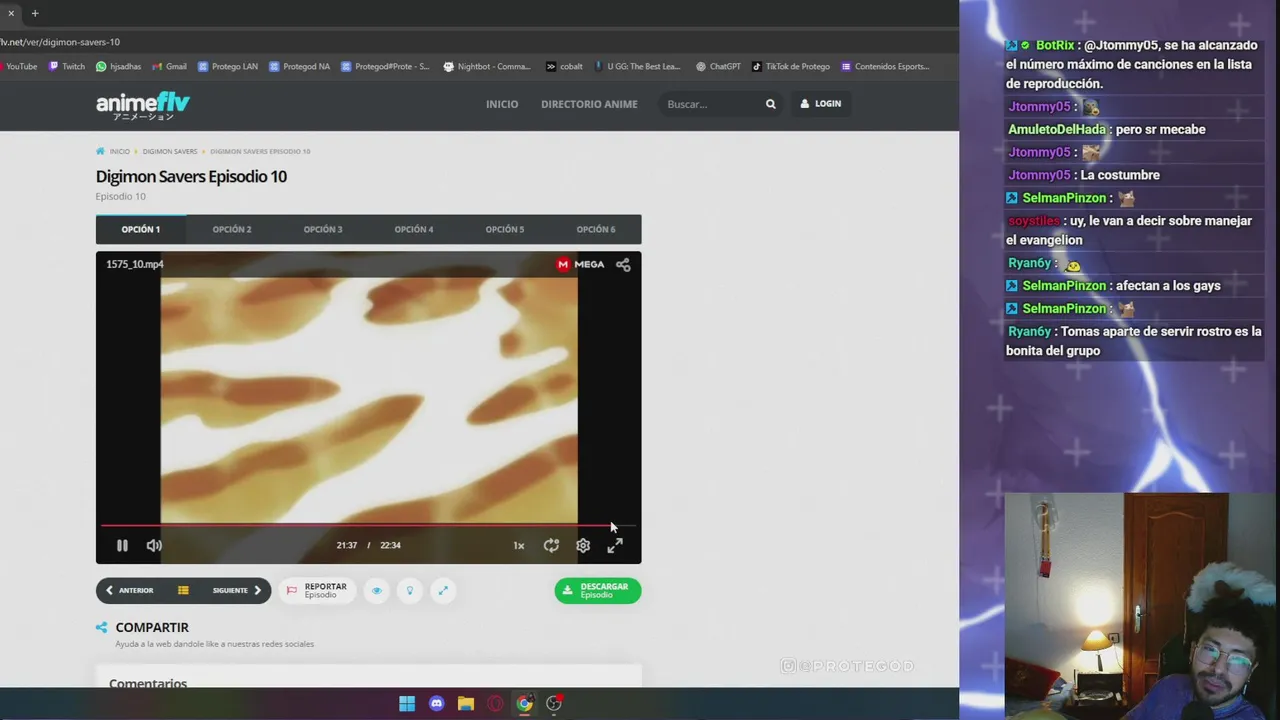Toggle the video loop icon
Image resolution: width=1280 pixels, height=720 pixels.
(551, 545)
